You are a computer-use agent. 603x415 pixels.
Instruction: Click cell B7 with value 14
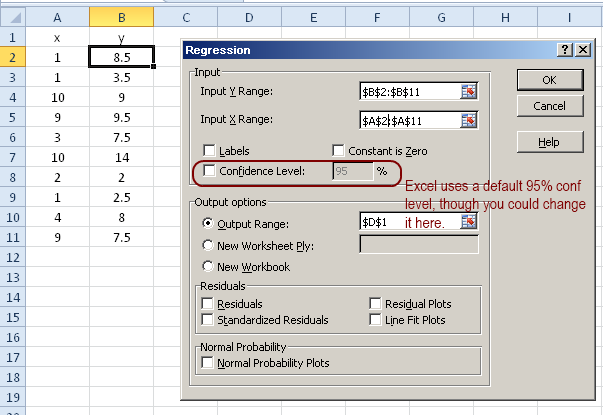point(122,157)
